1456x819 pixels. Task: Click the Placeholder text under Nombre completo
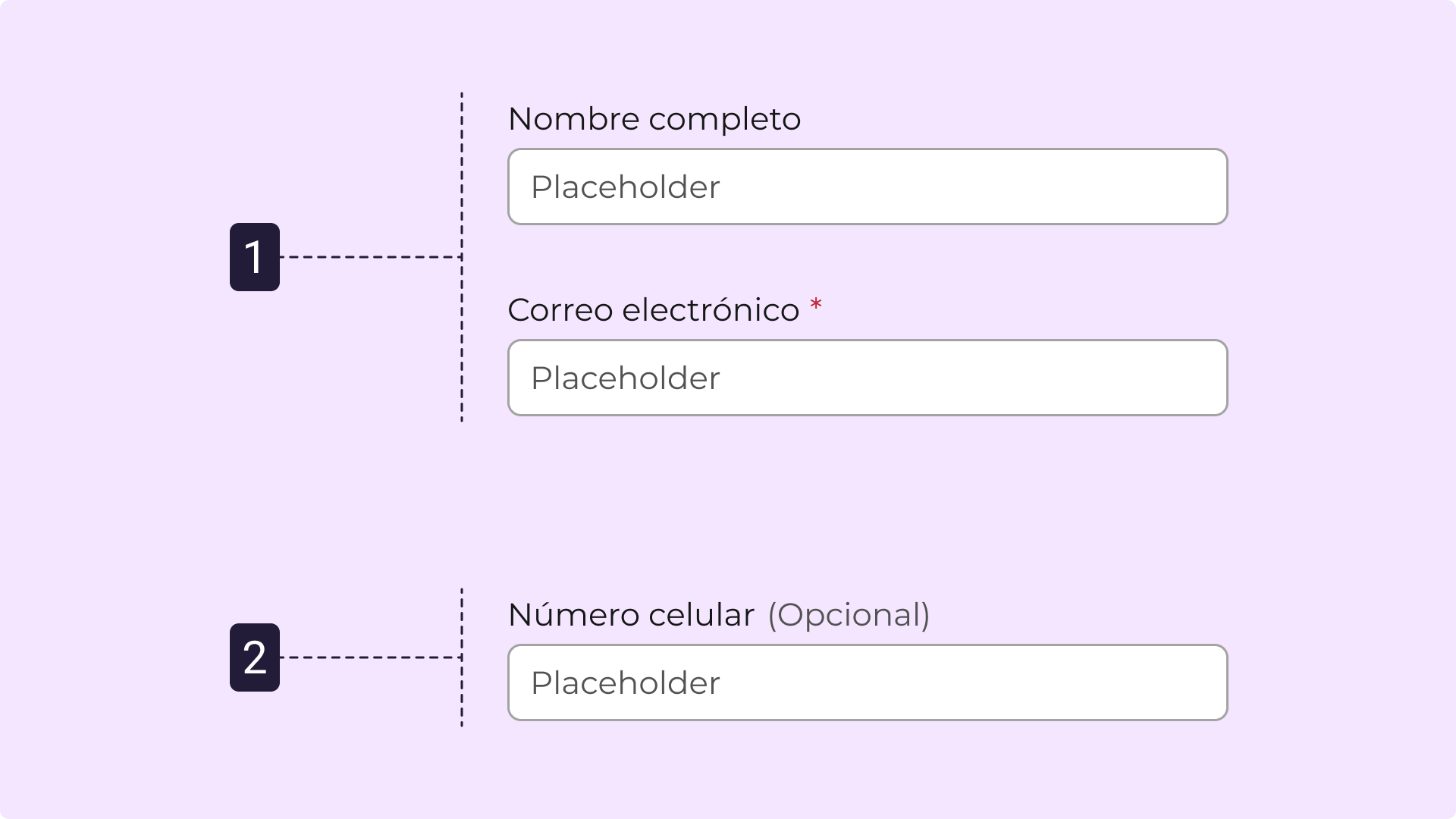[625, 187]
